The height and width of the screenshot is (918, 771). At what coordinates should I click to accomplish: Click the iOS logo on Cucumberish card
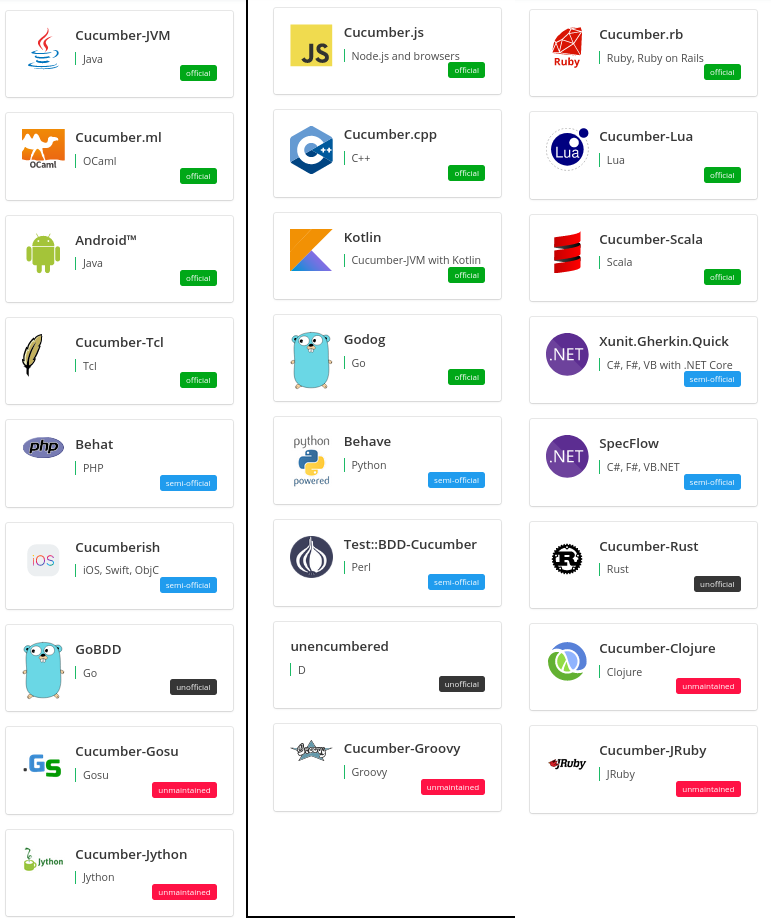point(43,560)
